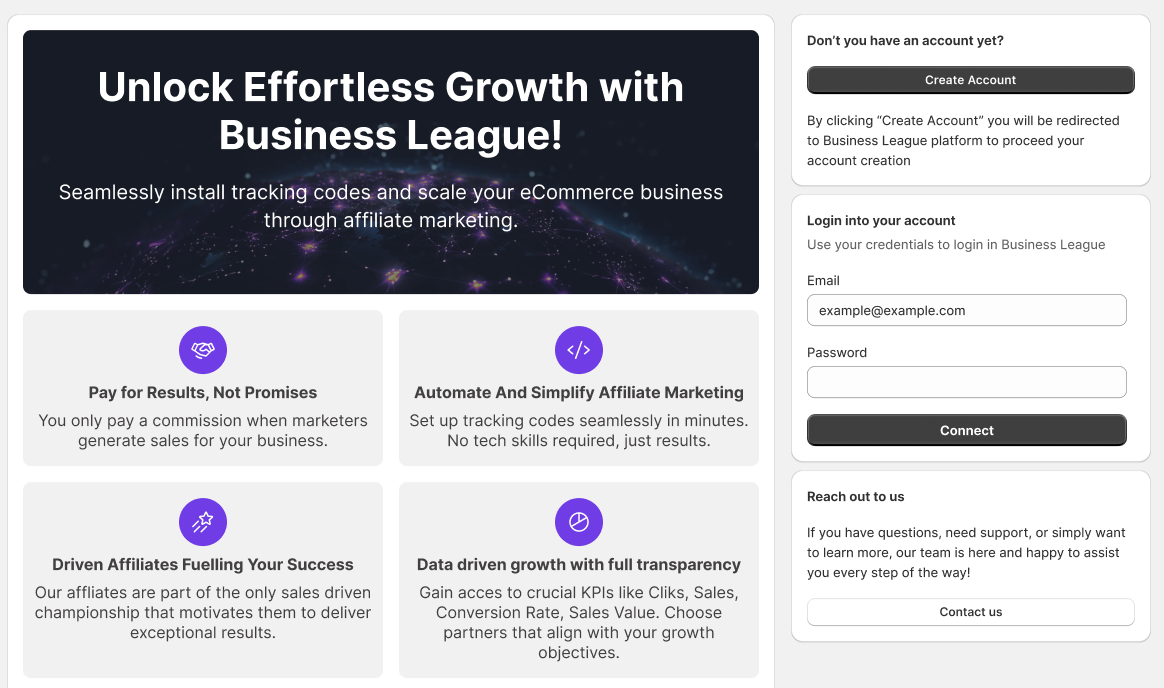Click the Email input field
The height and width of the screenshot is (688, 1164).
pos(966,310)
